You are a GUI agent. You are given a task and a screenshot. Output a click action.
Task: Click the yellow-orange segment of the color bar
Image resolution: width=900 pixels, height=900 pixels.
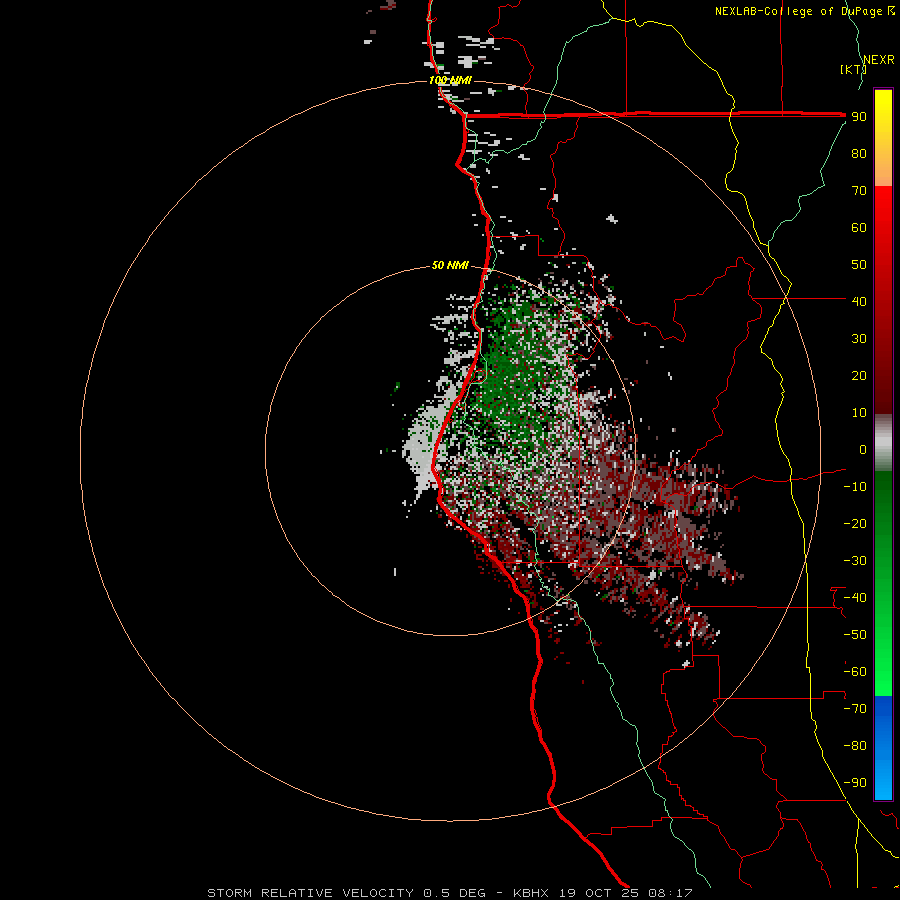click(x=883, y=138)
